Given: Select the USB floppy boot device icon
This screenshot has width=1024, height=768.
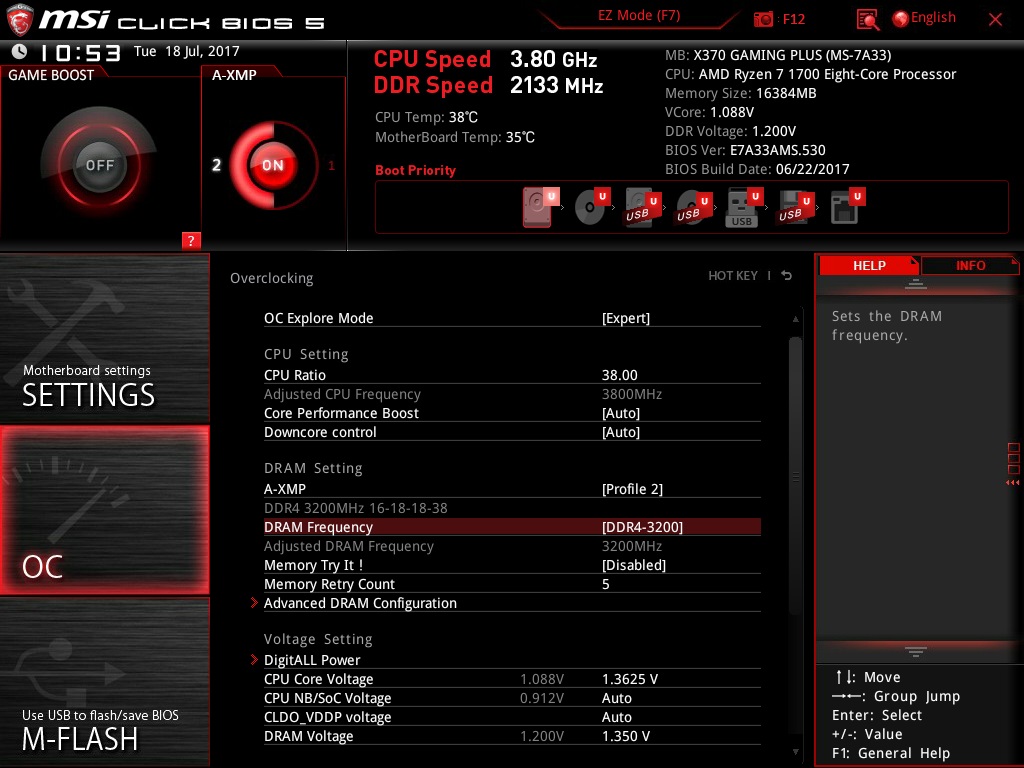Looking at the screenshot, I should coord(795,207).
